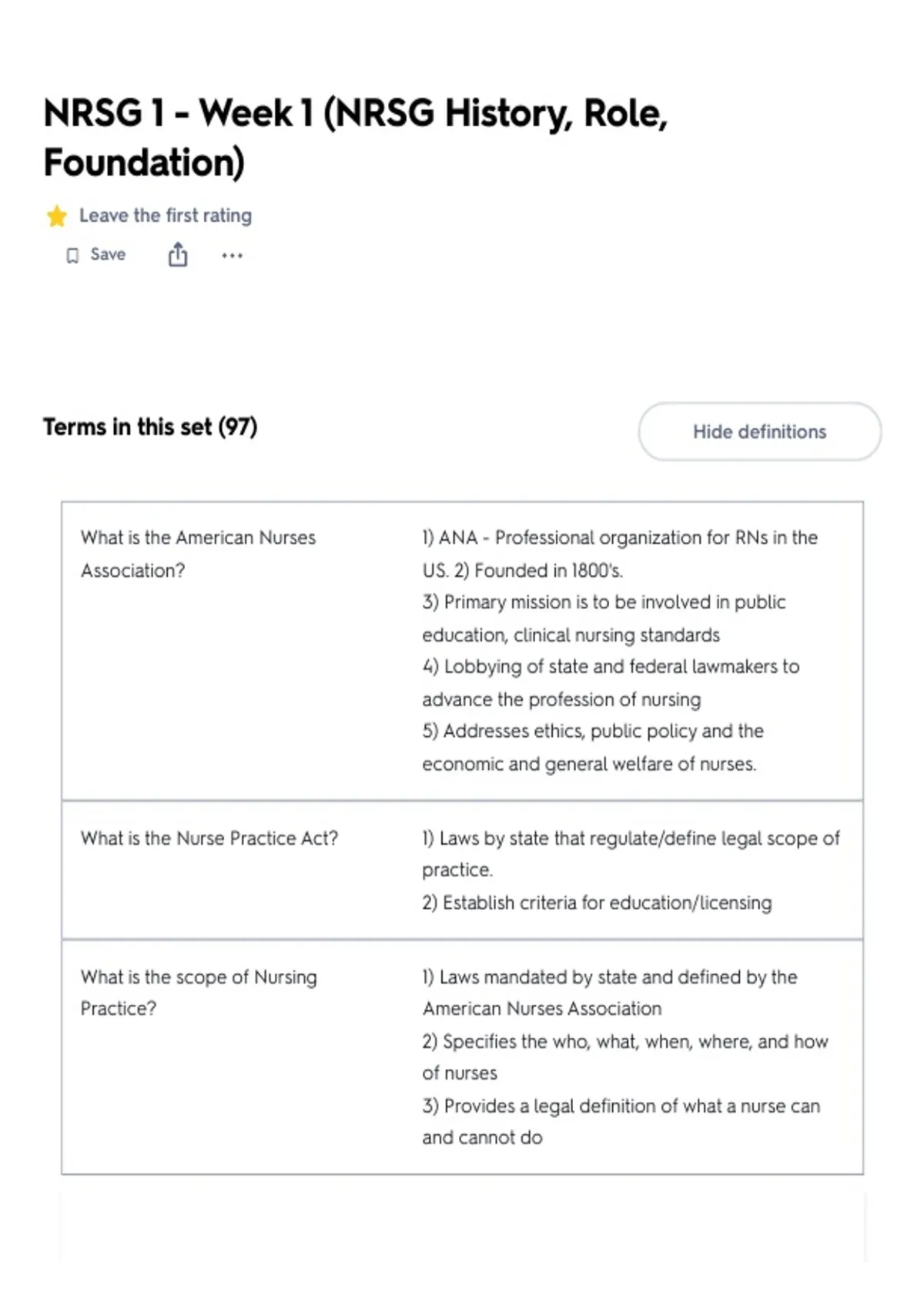Select the Nurse Practice Act term
The height and width of the screenshot is (1309, 924).
(x=209, y=839)
